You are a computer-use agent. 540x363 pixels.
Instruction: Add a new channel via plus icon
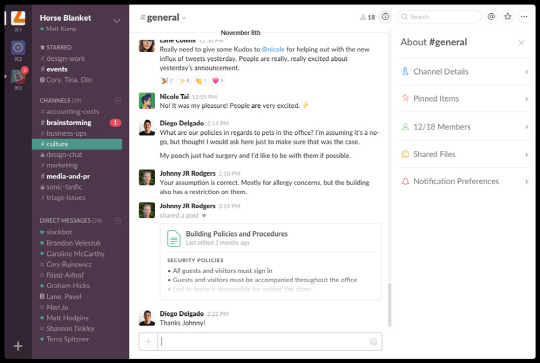[117, 101]
